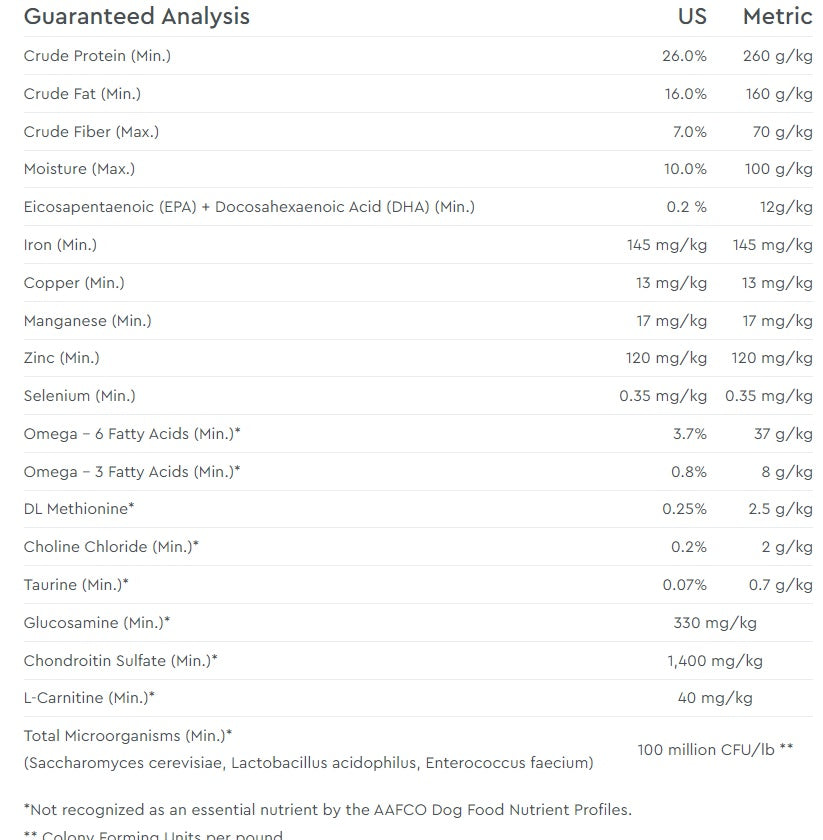Screen dimensions: 823x840
Task: Click the Metric column header
Action: 777,17
